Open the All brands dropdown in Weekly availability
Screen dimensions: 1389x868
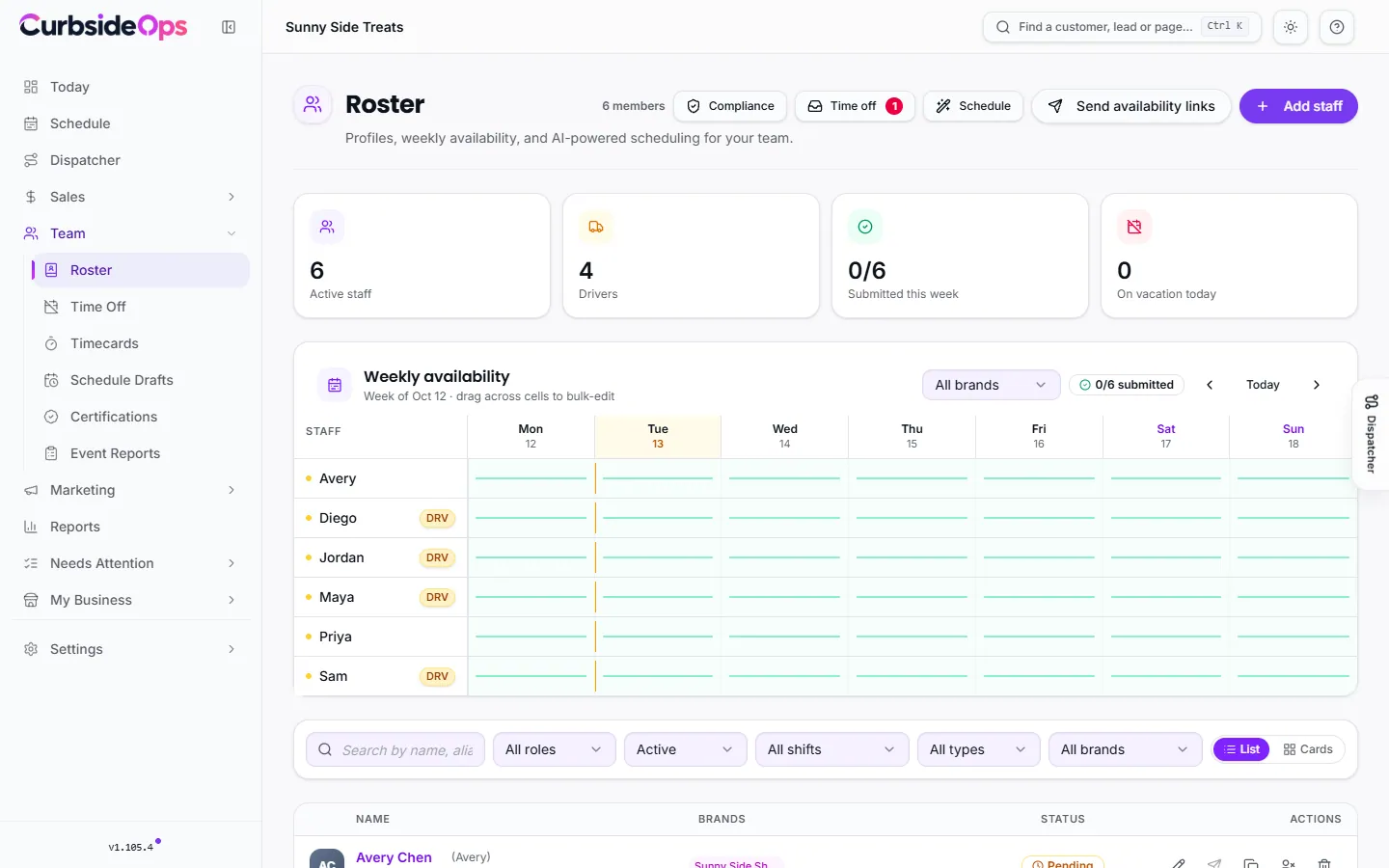click(991, 385)
